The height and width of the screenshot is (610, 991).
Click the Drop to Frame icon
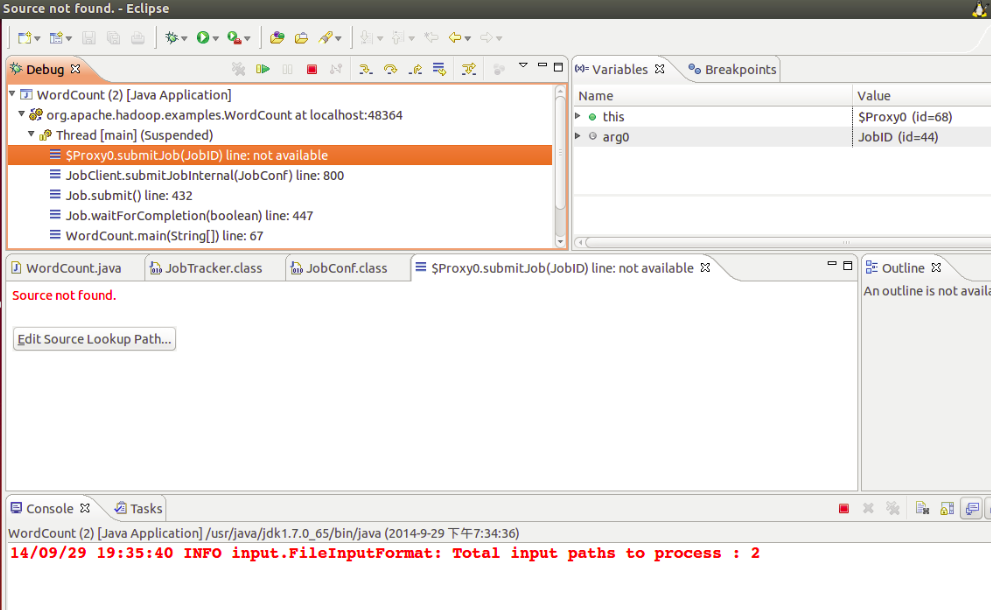click(x=439, y=69)
